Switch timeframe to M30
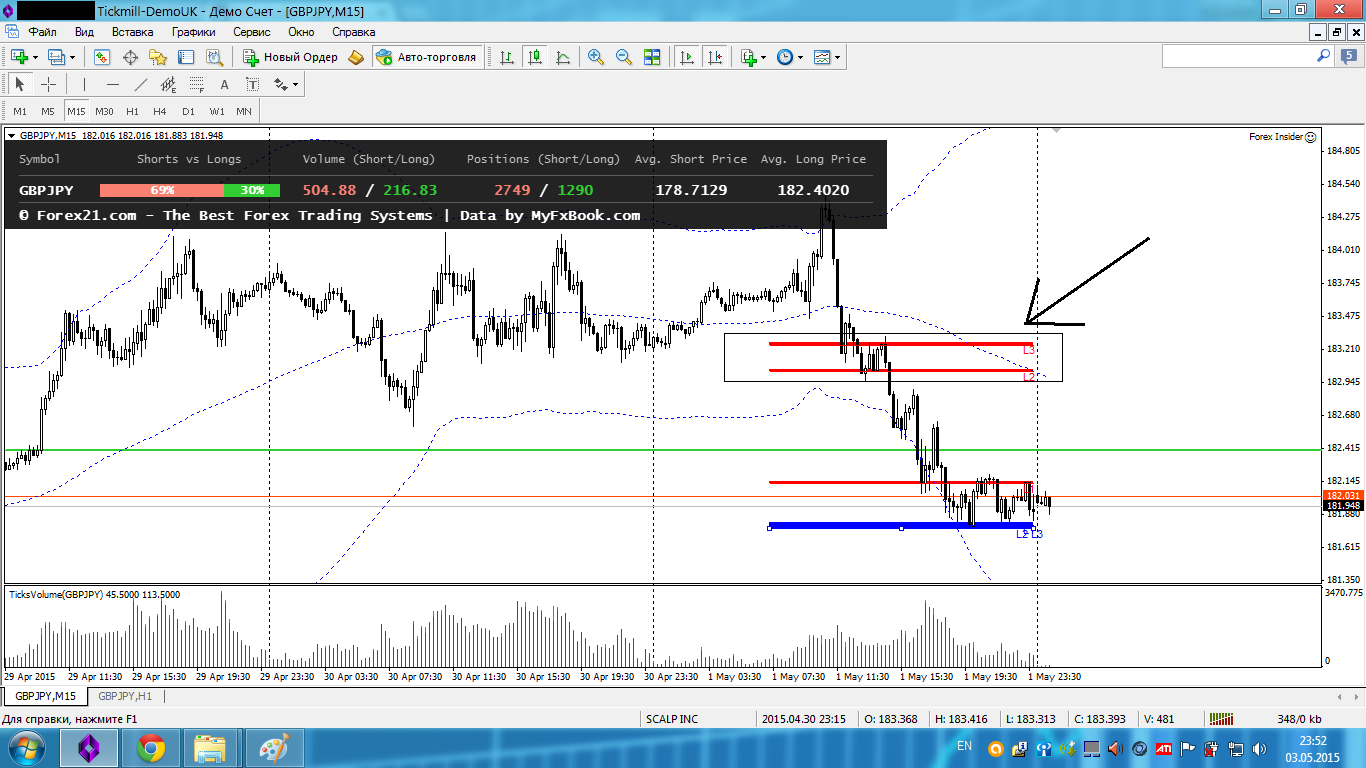The width and height of the screenshot is (1366, 768). pyautogui.click(x=104, y=111)
